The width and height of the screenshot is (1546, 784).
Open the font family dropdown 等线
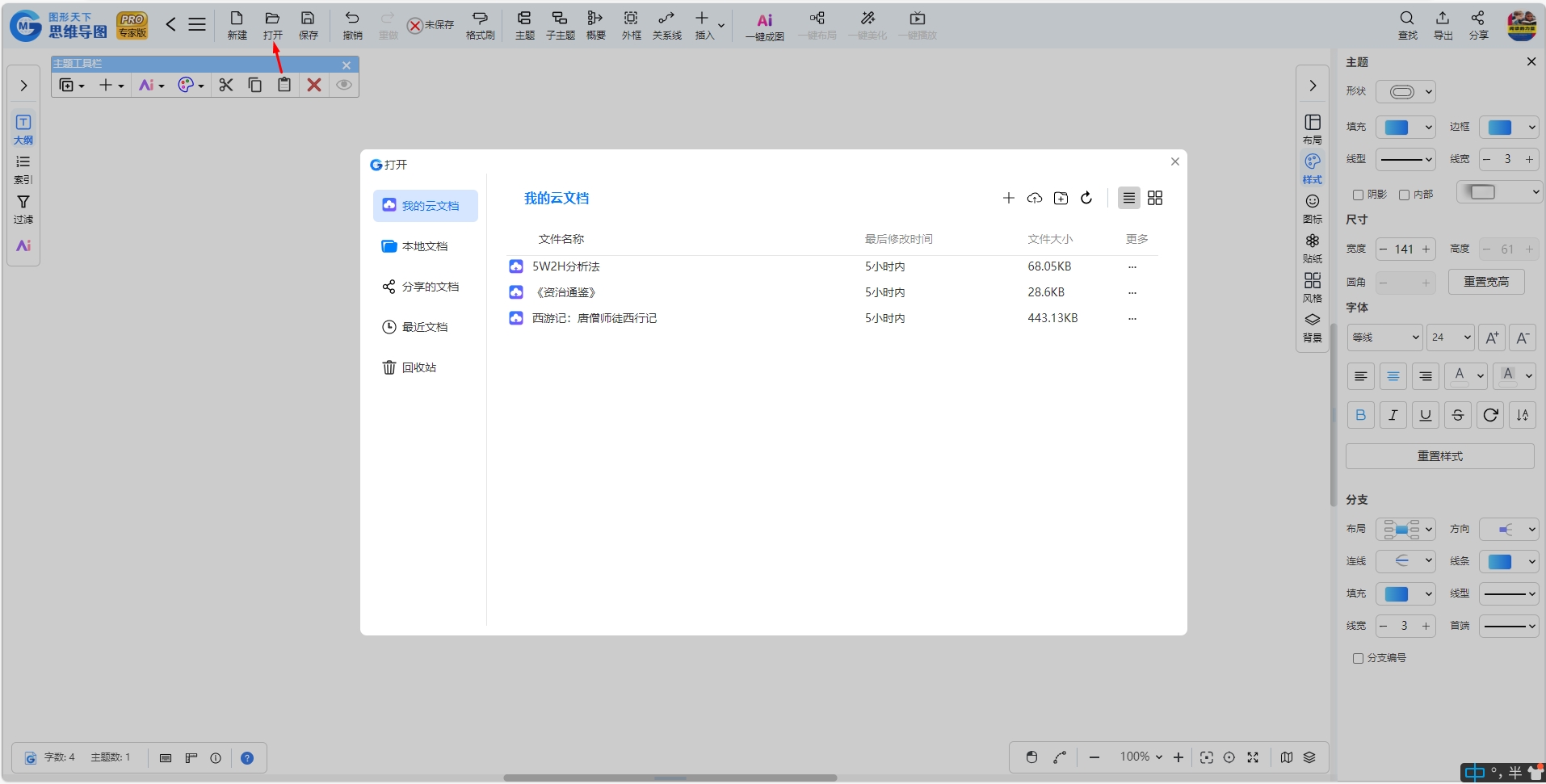(x=1384, y=337)
